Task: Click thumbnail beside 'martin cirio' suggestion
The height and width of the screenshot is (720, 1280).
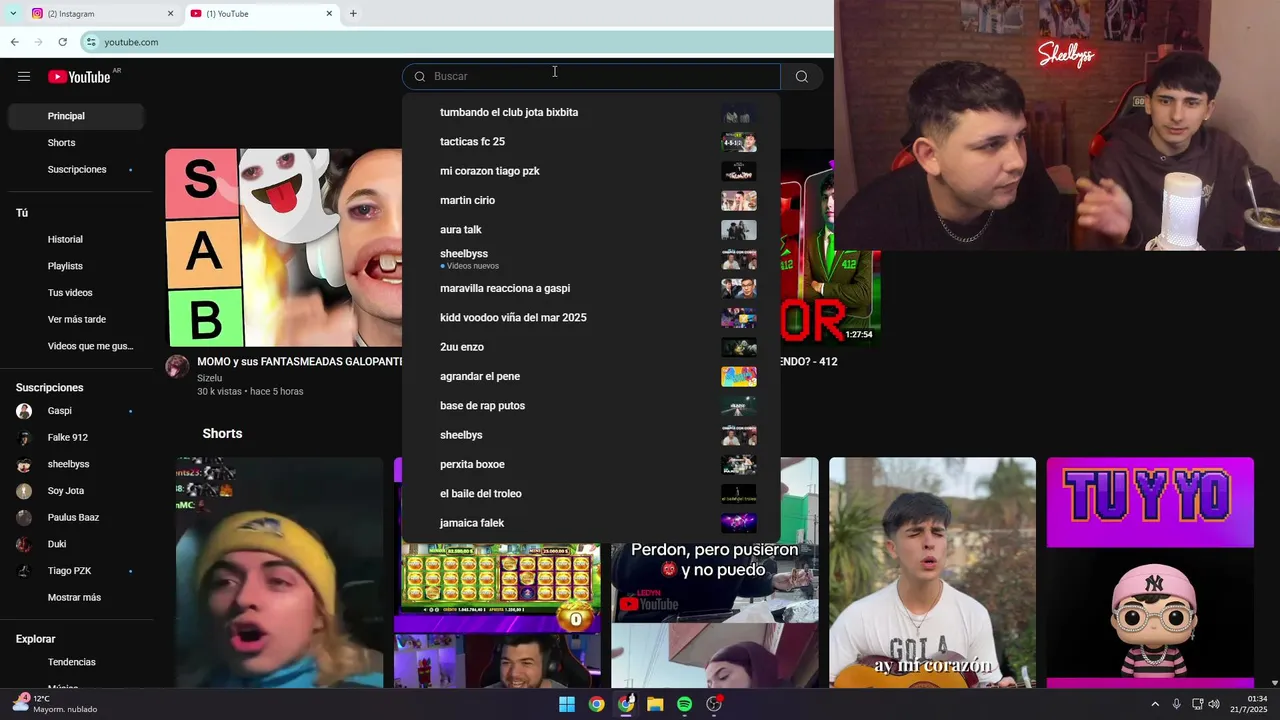Action: pyautogui.click(x=739, y=200)
